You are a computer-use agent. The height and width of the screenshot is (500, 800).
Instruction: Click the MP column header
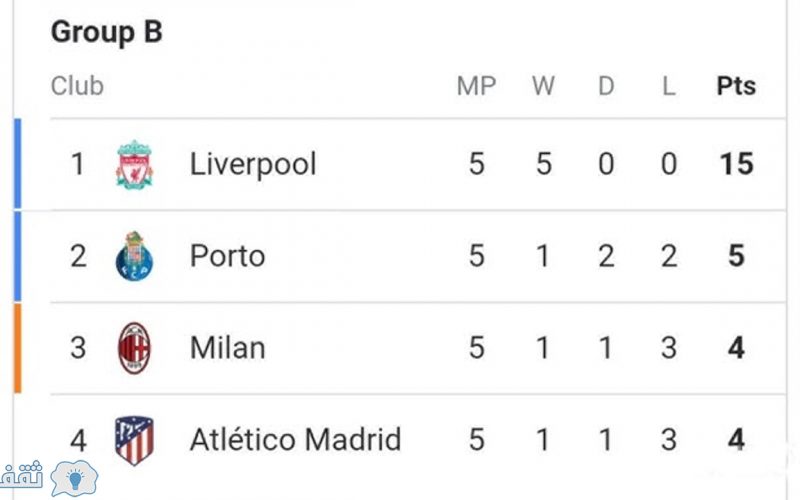[477, 86]
